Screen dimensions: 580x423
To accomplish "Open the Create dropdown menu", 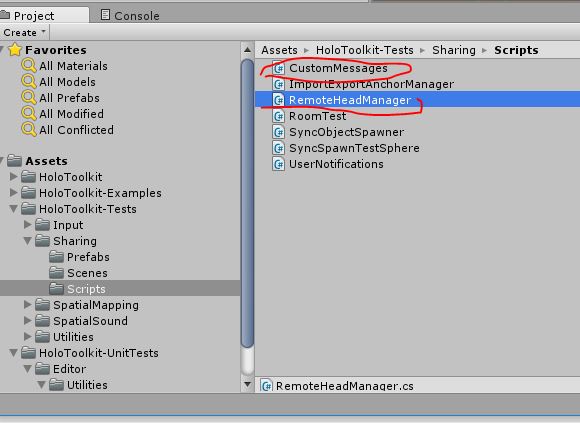I will [x=24, y=33].
